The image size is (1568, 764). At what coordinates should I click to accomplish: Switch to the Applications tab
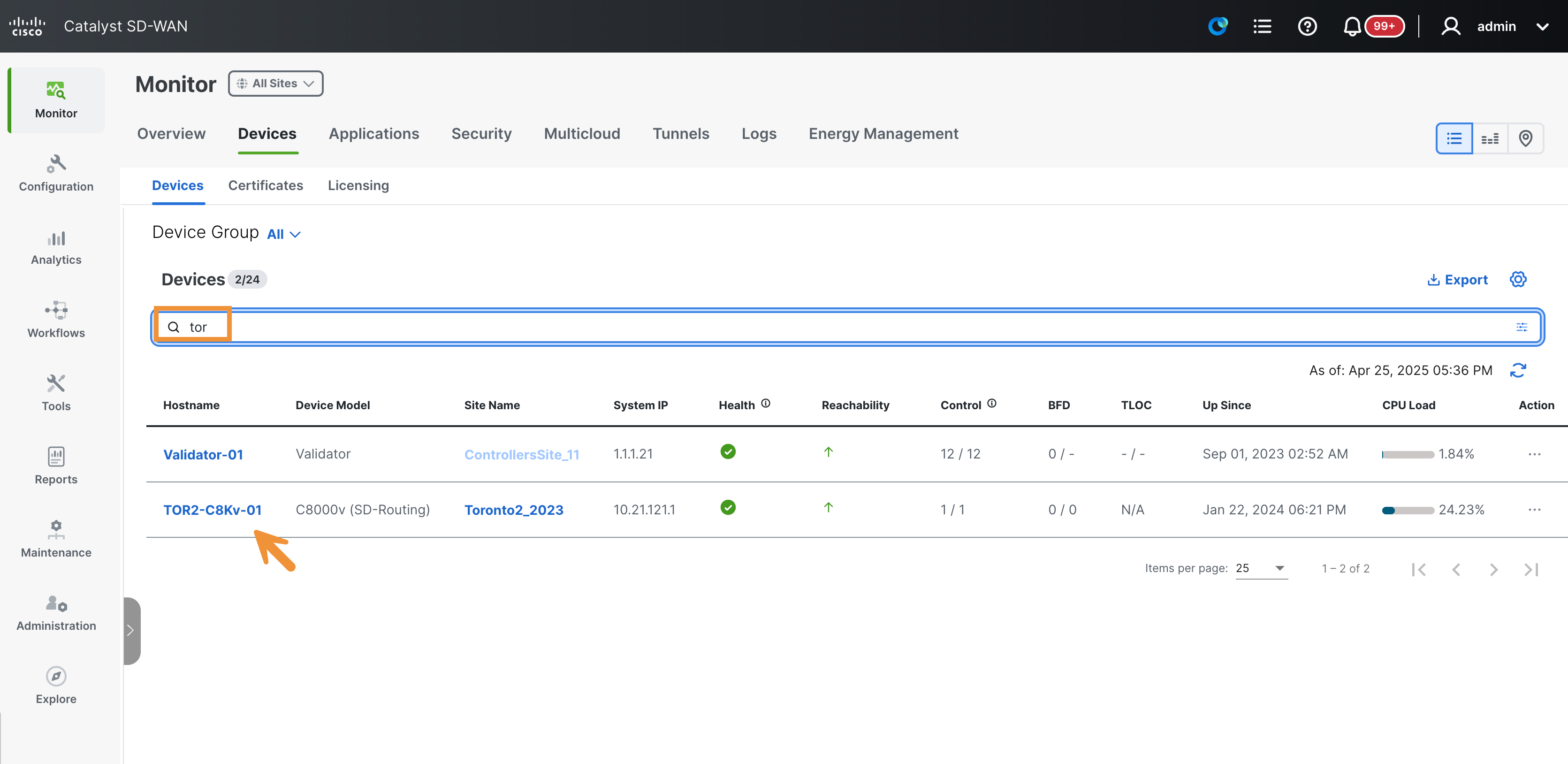[374, 133]
